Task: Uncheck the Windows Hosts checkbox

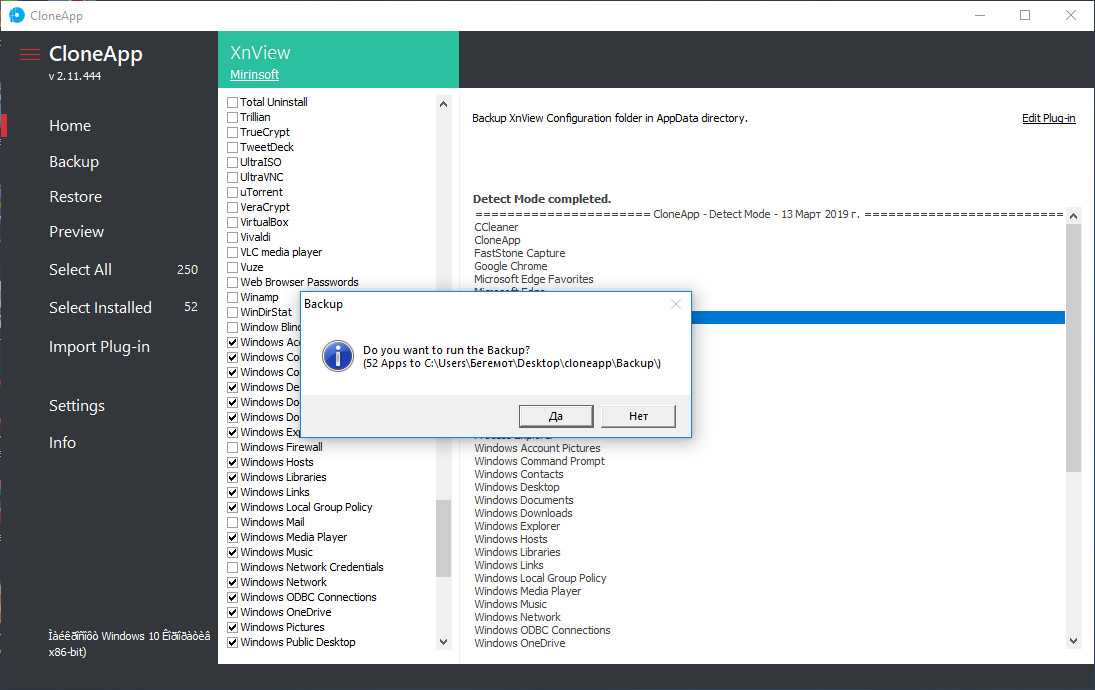Action: coord(233,462)
